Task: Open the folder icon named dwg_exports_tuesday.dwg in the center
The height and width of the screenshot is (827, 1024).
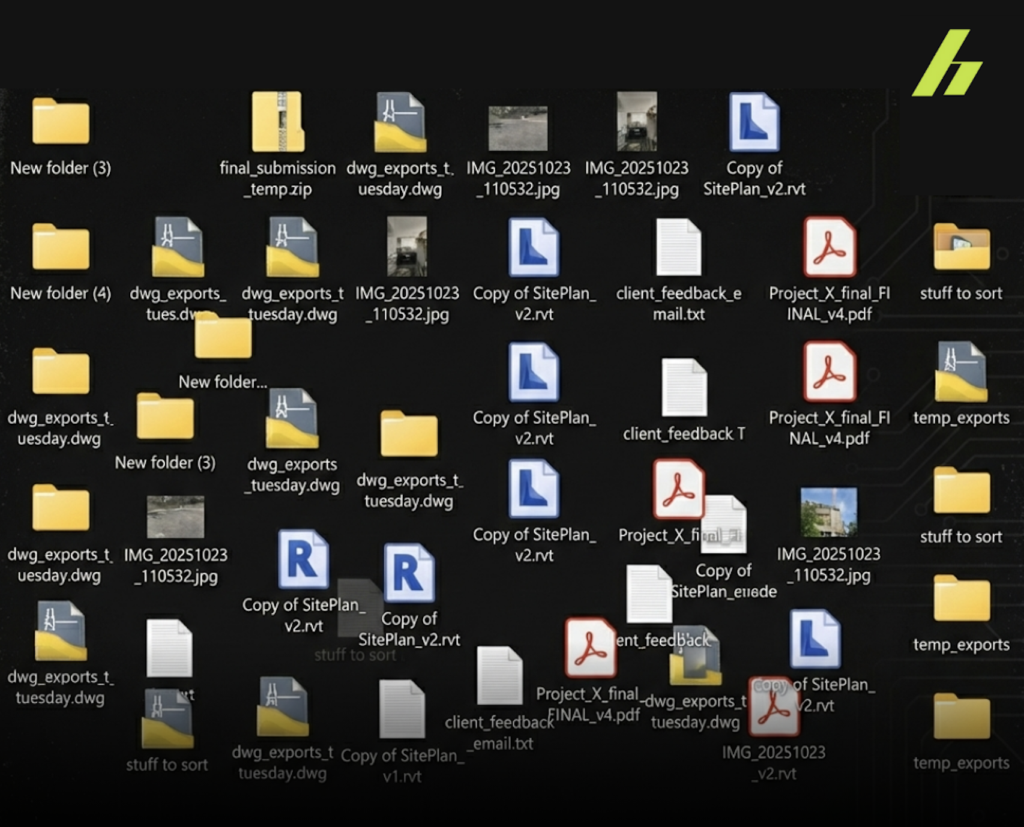Action: pyautogui.click(x=409, y=435)
